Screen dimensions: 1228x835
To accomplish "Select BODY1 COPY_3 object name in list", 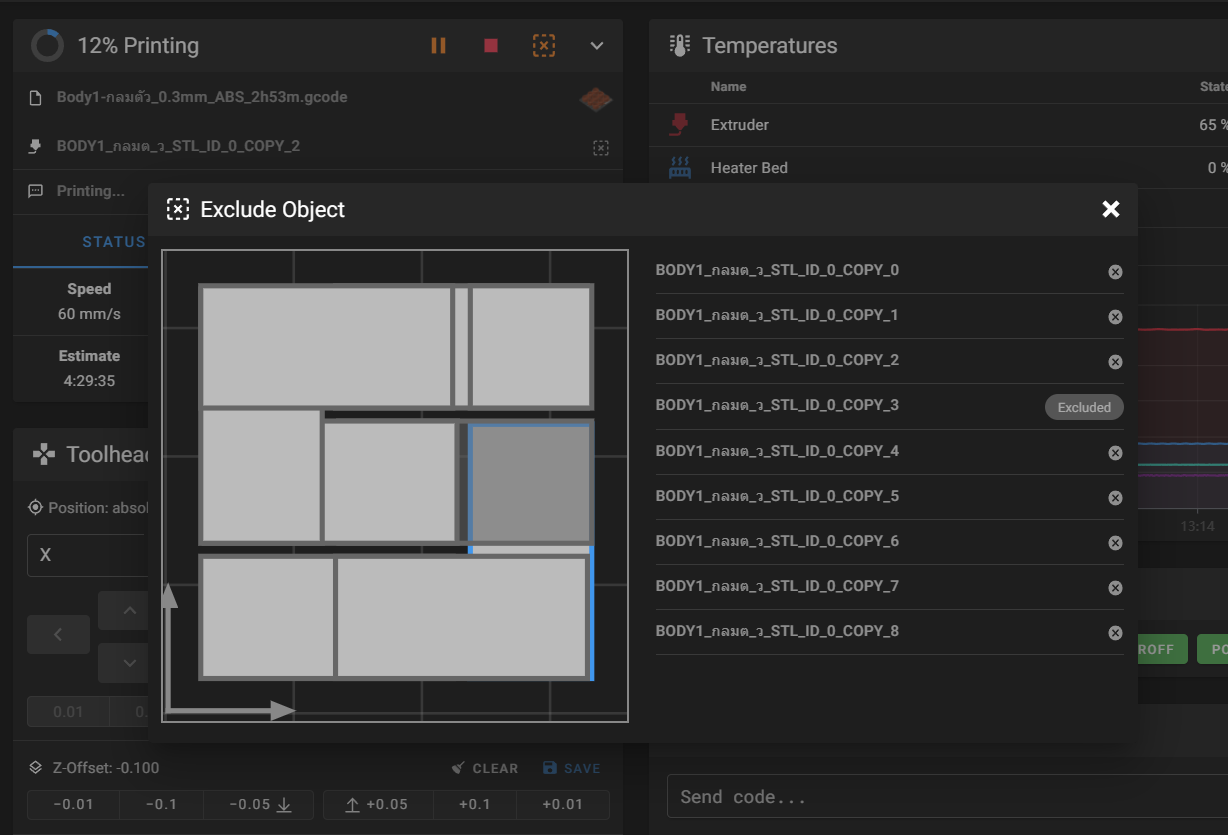I will coord(777,405).
